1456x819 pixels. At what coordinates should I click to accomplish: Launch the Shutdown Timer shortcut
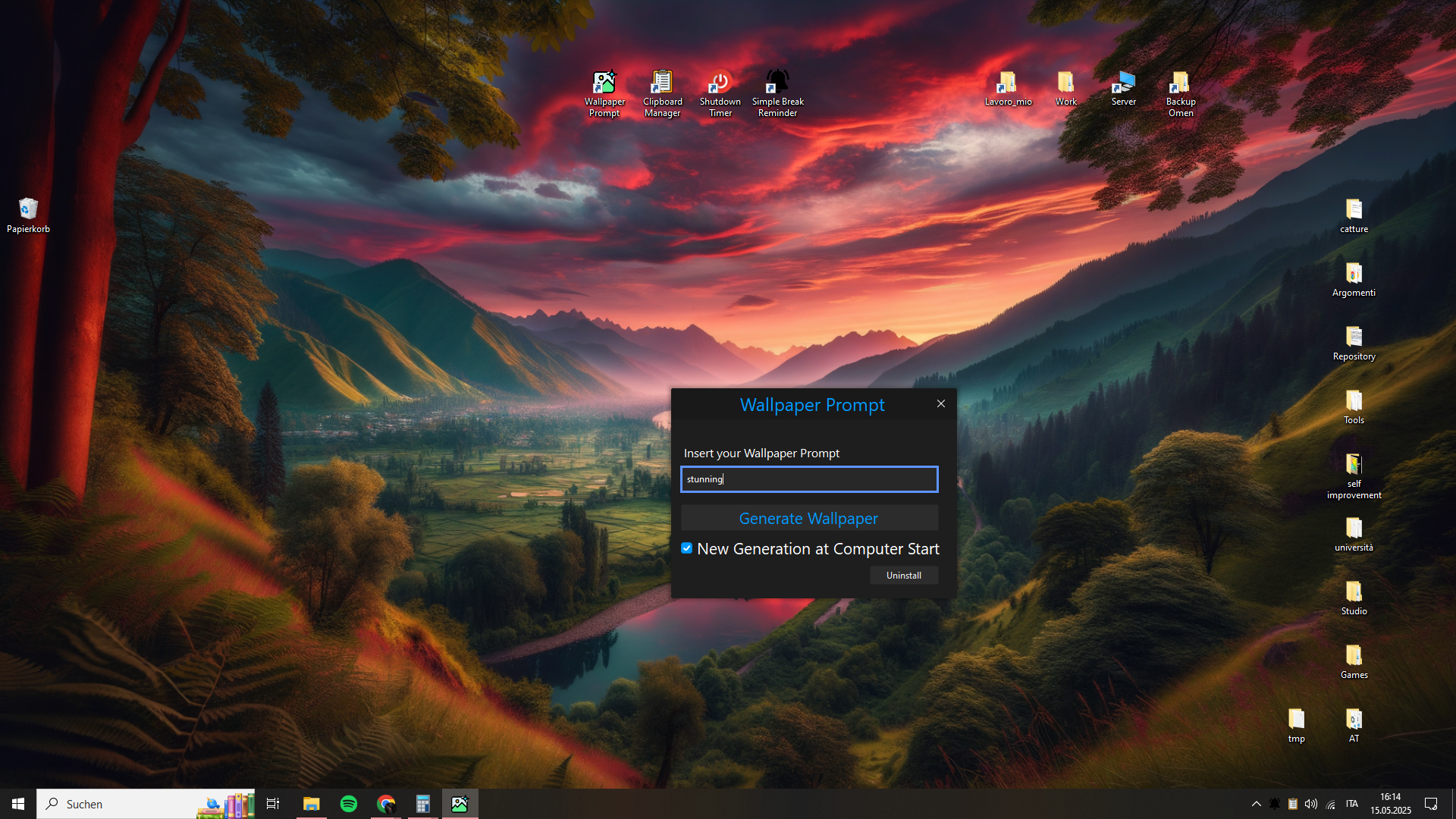pos(720,93)
